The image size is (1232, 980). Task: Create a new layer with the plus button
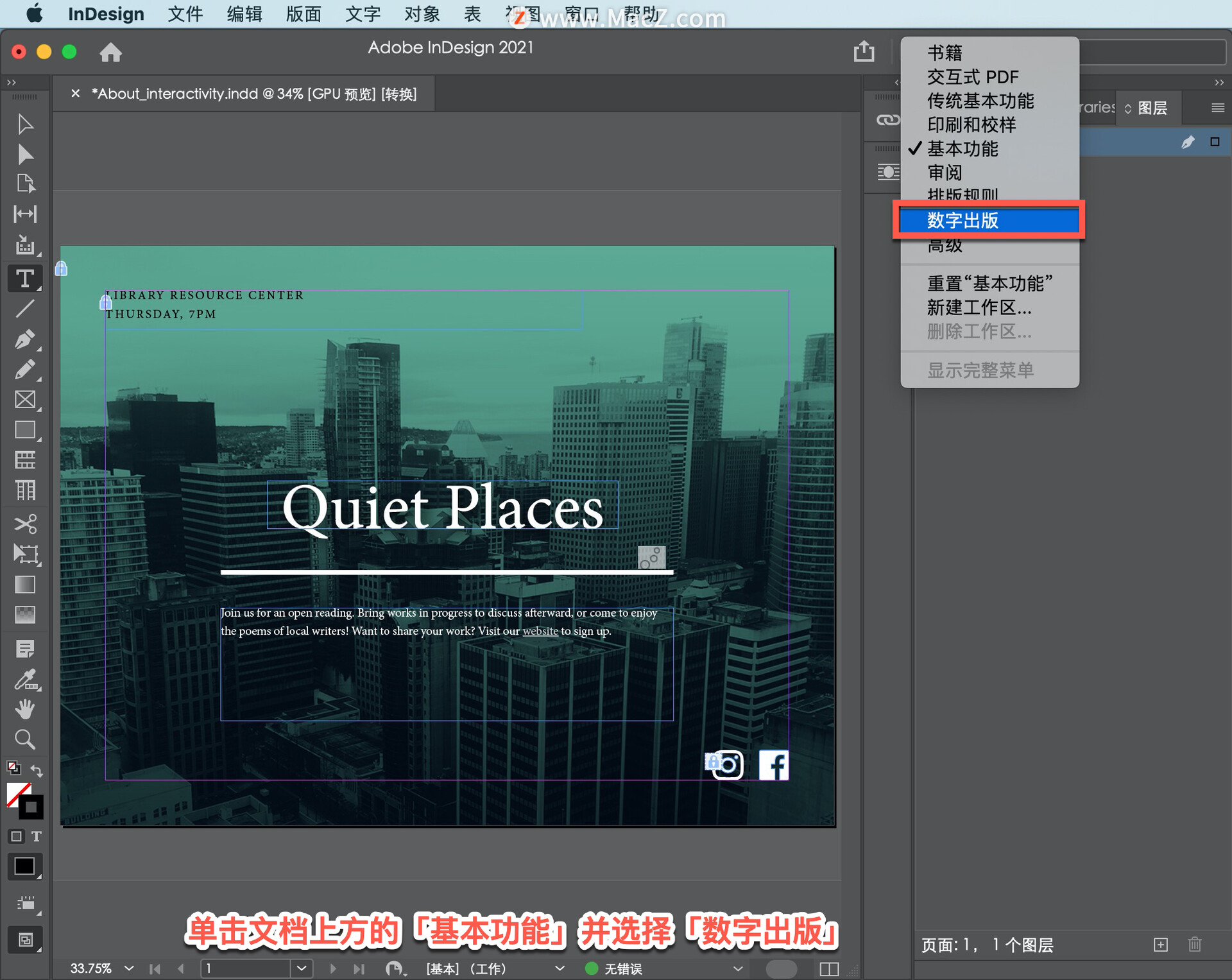tap(1161, 945)
